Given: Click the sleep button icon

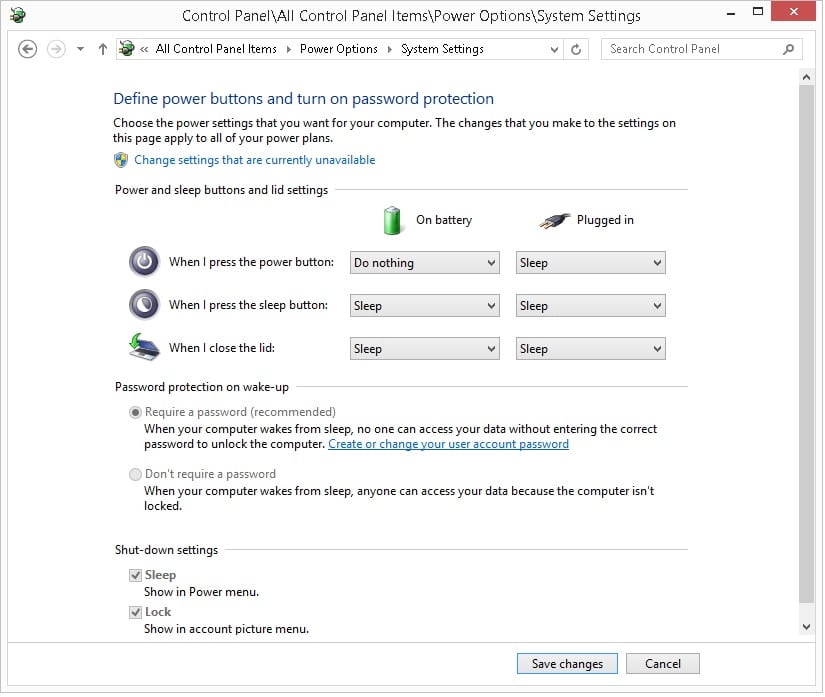Looking at the screenshot, I should pyautogui.click(x=143, y=304).
